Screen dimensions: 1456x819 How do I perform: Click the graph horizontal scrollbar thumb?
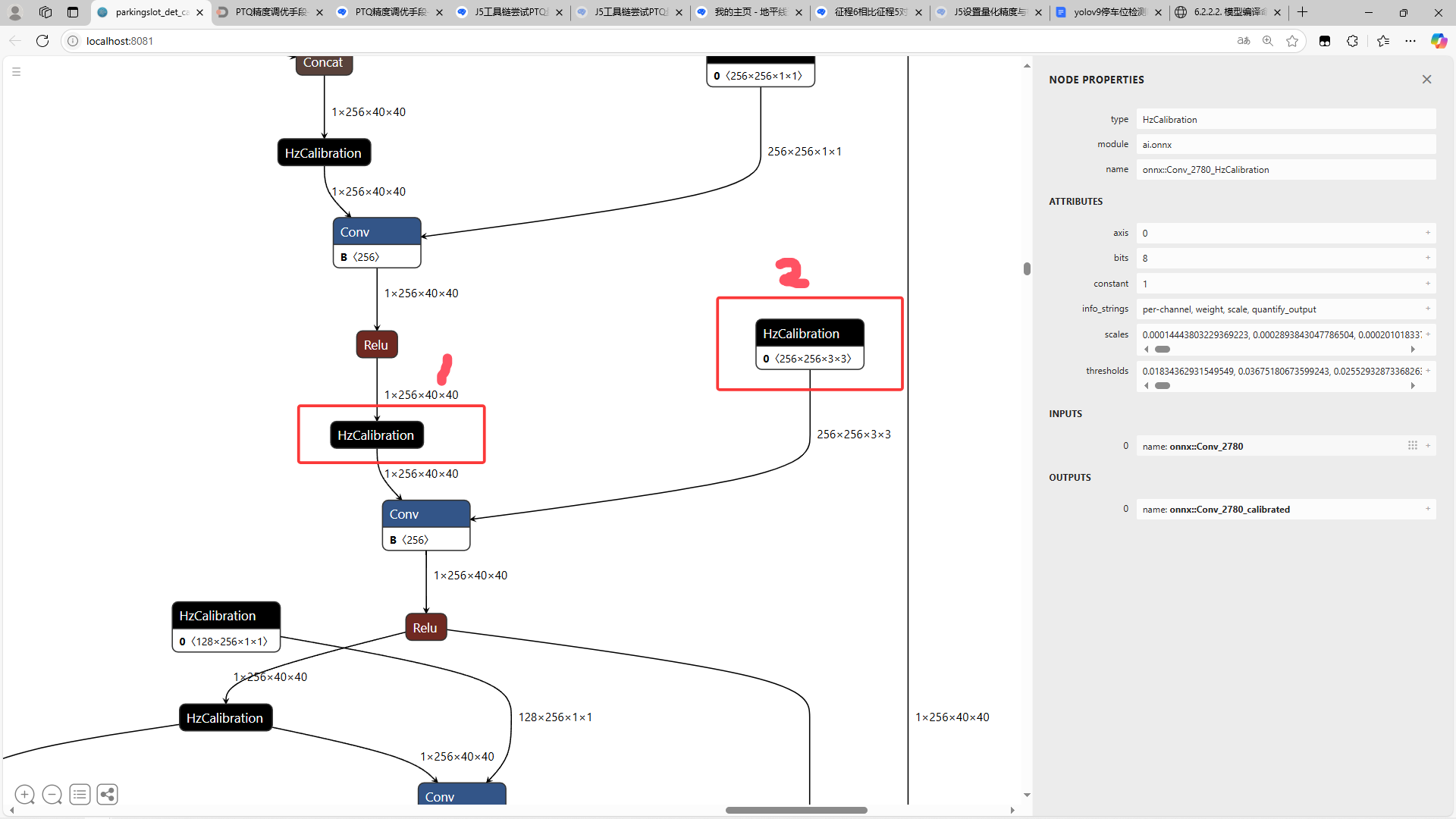click(x=795, y=810)
